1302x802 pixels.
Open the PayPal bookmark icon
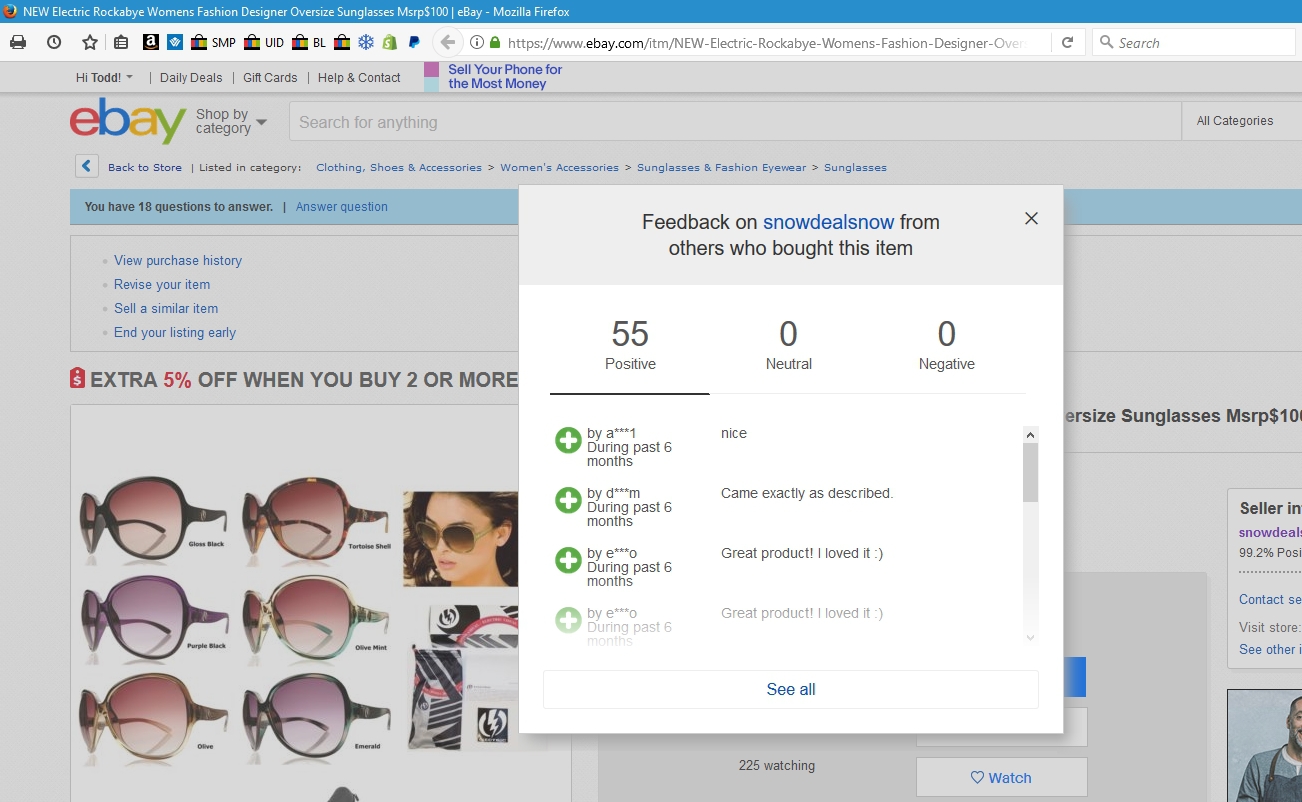click(x=414, y=43)
